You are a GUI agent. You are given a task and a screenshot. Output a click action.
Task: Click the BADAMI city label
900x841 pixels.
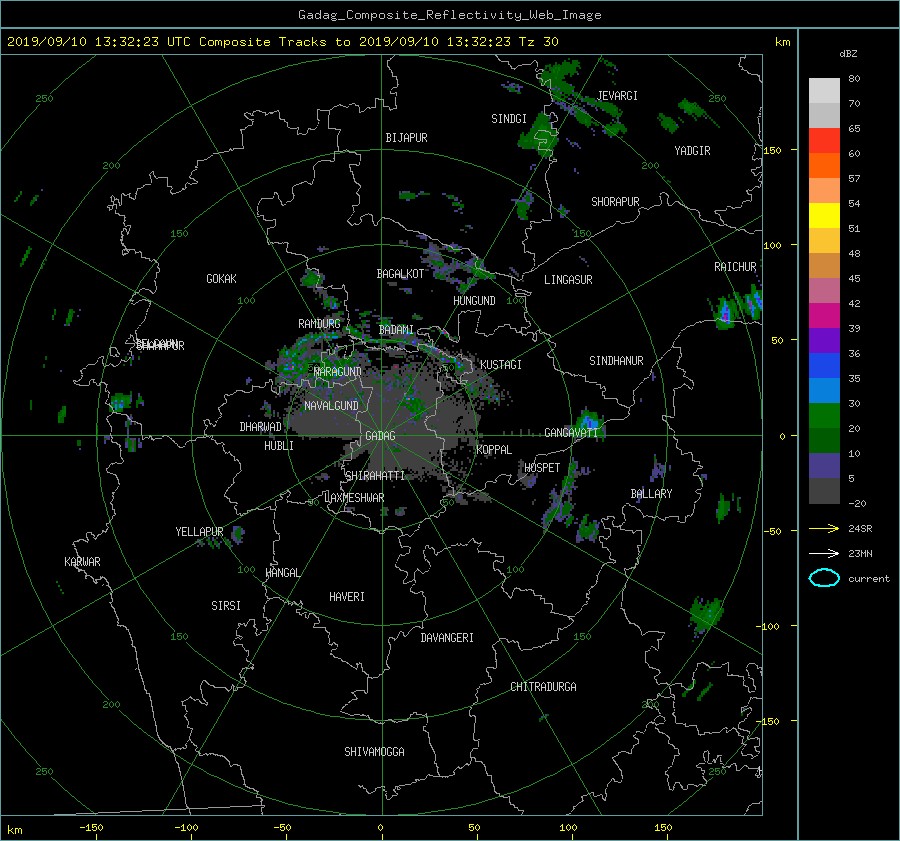(396, 330)
